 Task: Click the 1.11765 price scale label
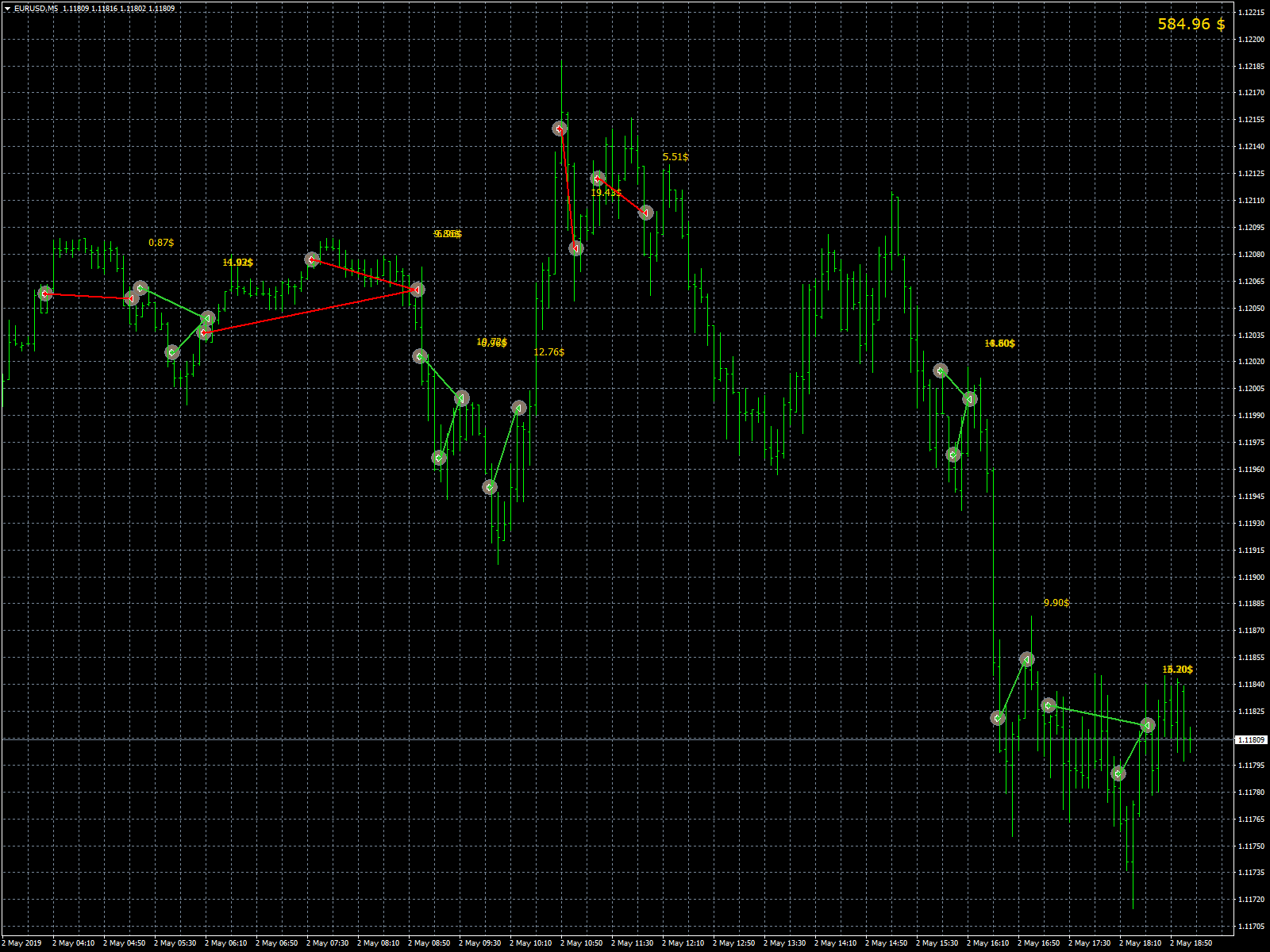1252,820
